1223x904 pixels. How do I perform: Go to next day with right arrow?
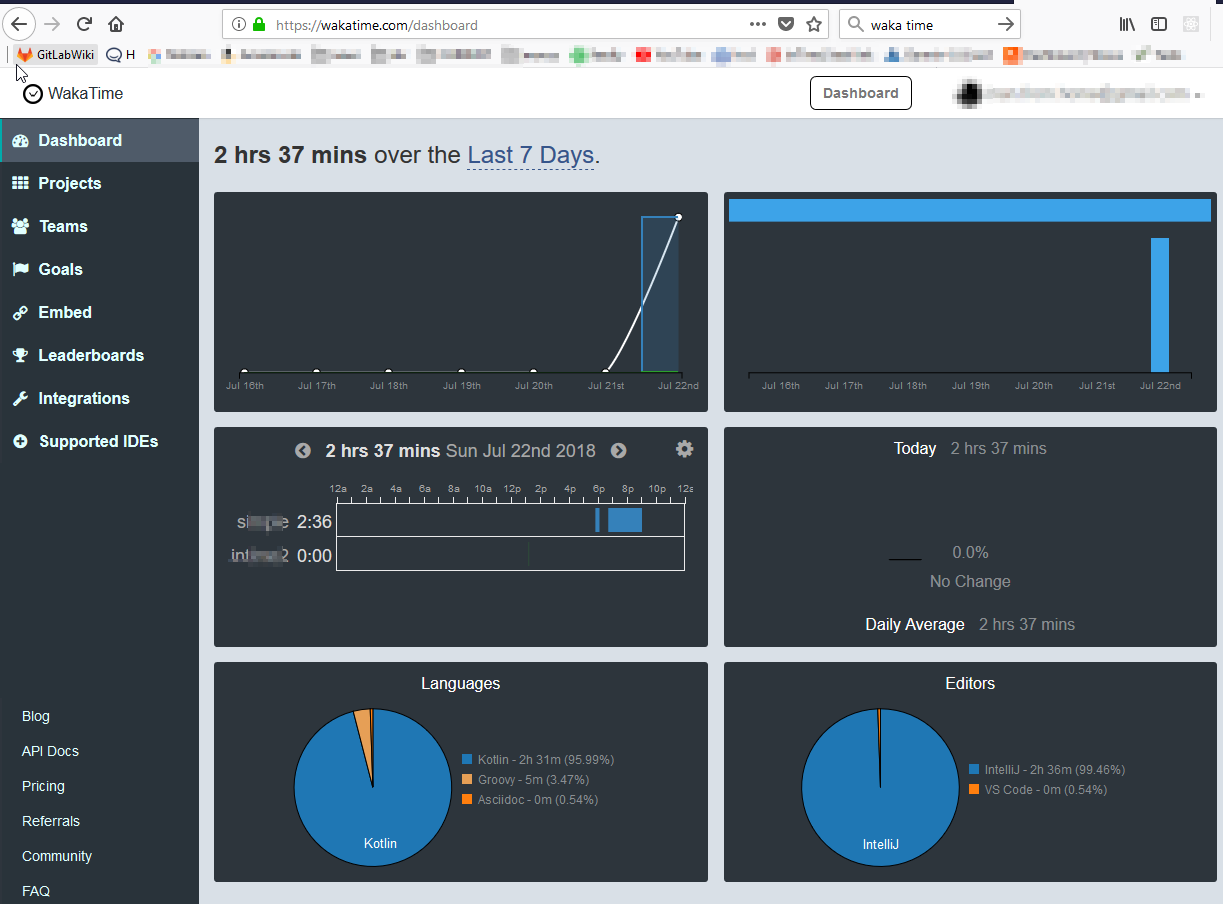click(618, 451)
